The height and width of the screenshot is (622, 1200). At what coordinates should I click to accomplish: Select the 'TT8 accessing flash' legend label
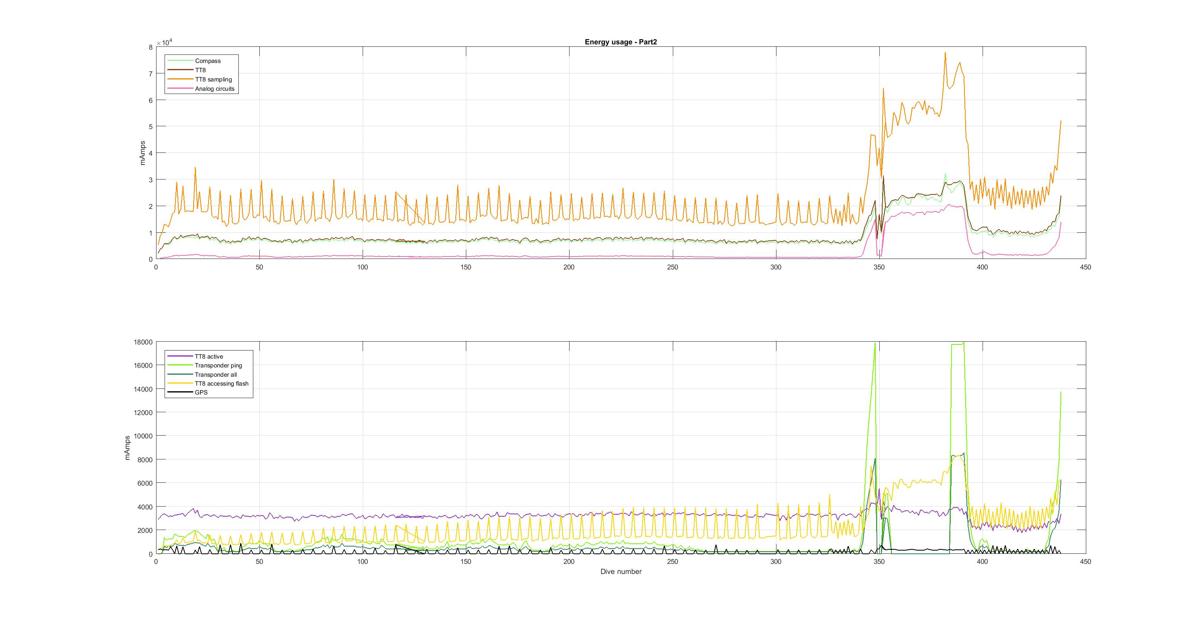coord(221,382)
